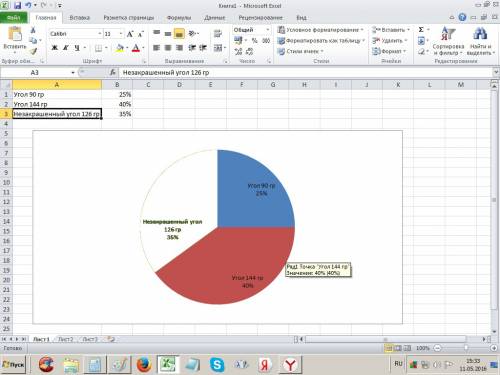
Task: Click the increase decimal icon
Action: coord(238,51)
